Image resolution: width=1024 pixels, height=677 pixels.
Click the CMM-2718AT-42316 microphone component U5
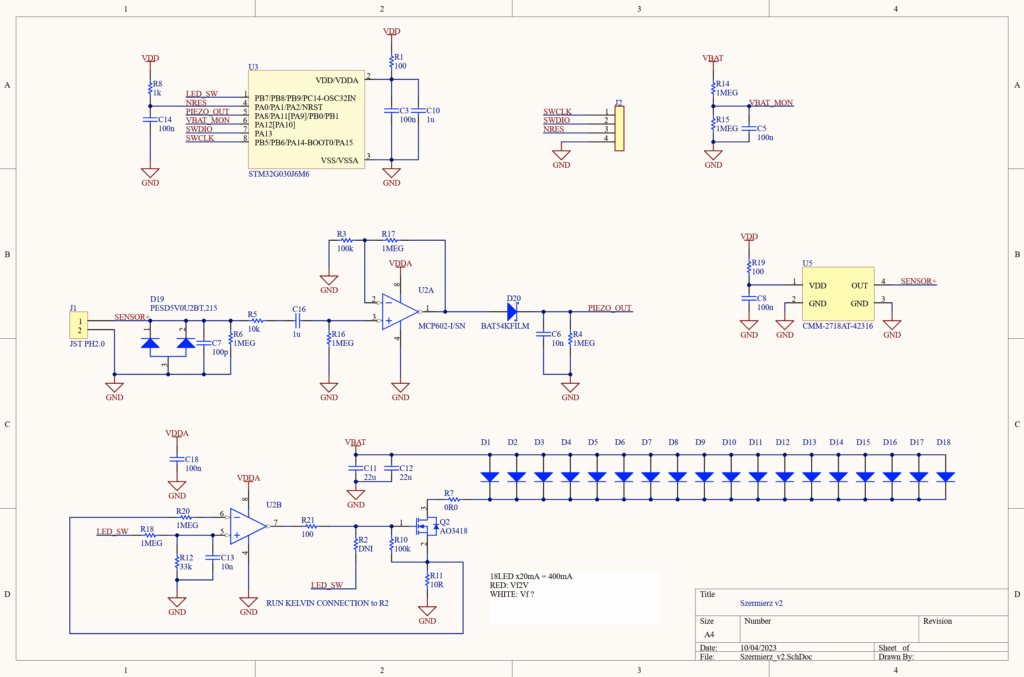click(x=838, y=293)
